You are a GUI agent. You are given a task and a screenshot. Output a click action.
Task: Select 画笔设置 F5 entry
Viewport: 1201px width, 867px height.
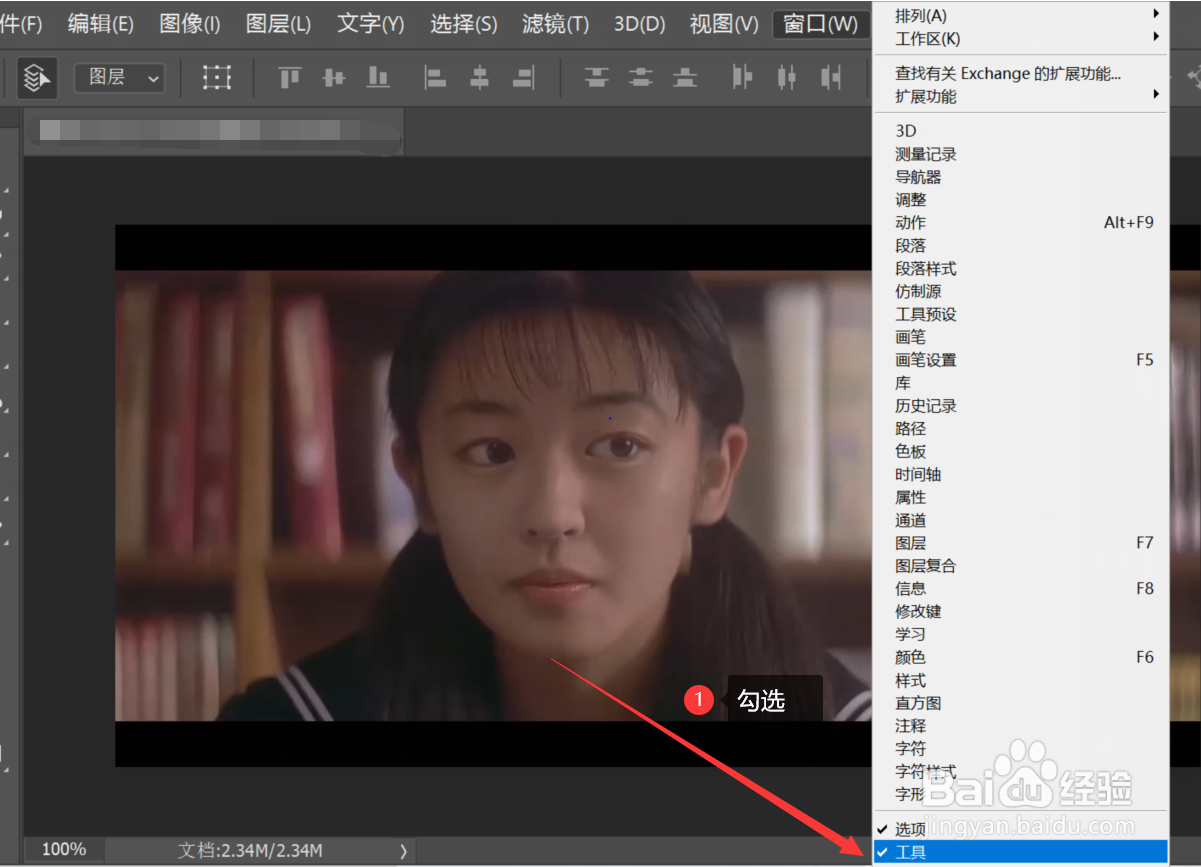click(1020, 360)
